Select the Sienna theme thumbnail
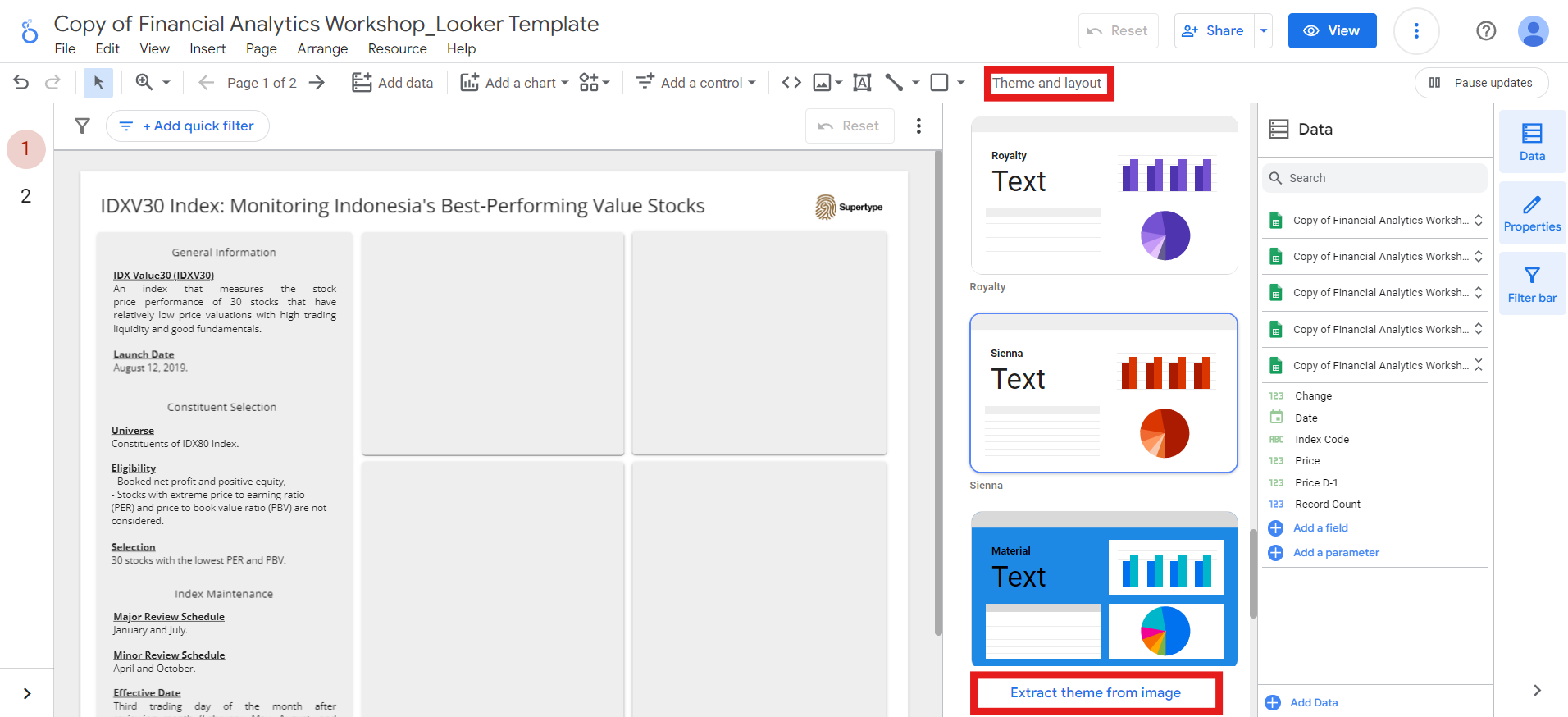1568x717 pixels. 1104,393
